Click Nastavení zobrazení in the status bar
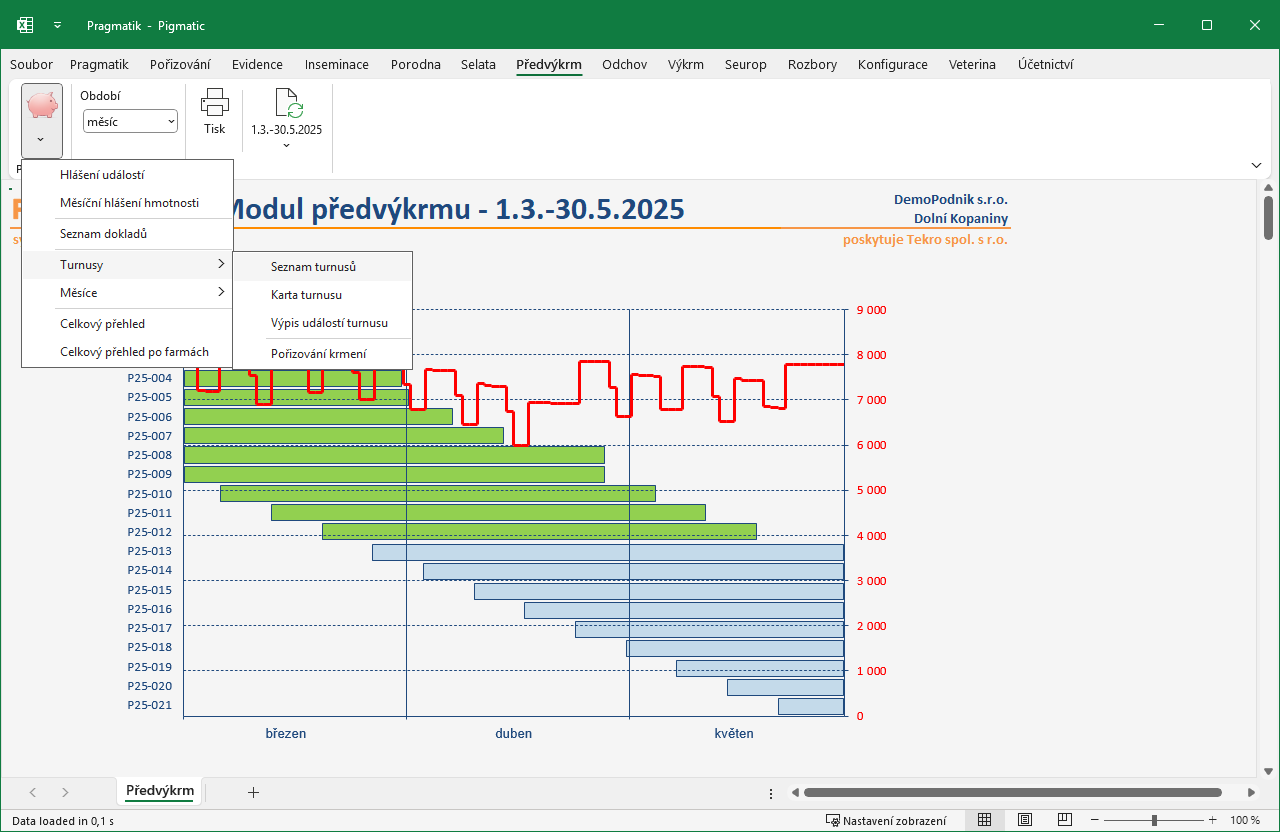This screenshot has height=832, width=1280. (886, 820)
